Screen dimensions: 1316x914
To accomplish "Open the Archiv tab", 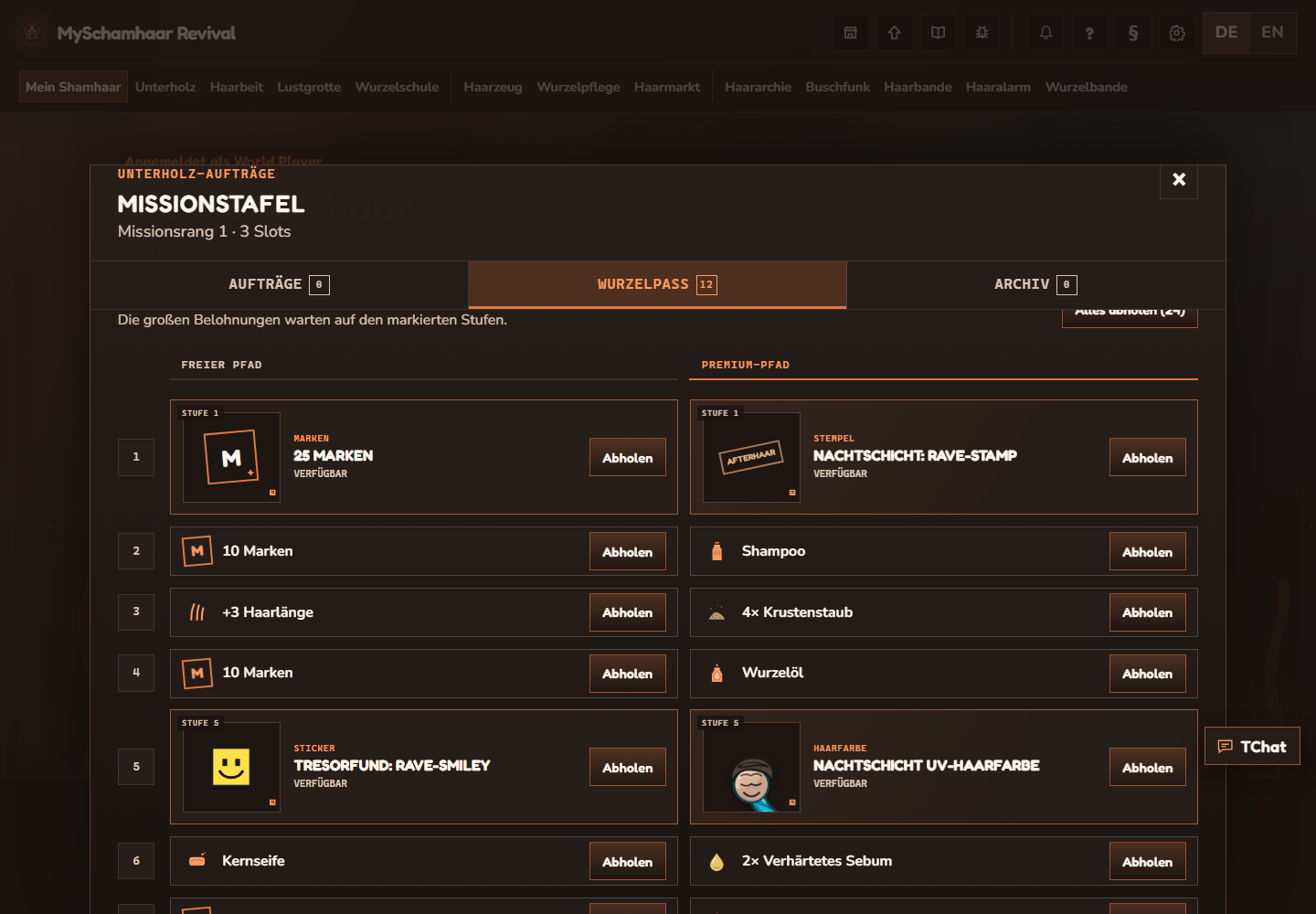I will click(x=1035, y=284).
